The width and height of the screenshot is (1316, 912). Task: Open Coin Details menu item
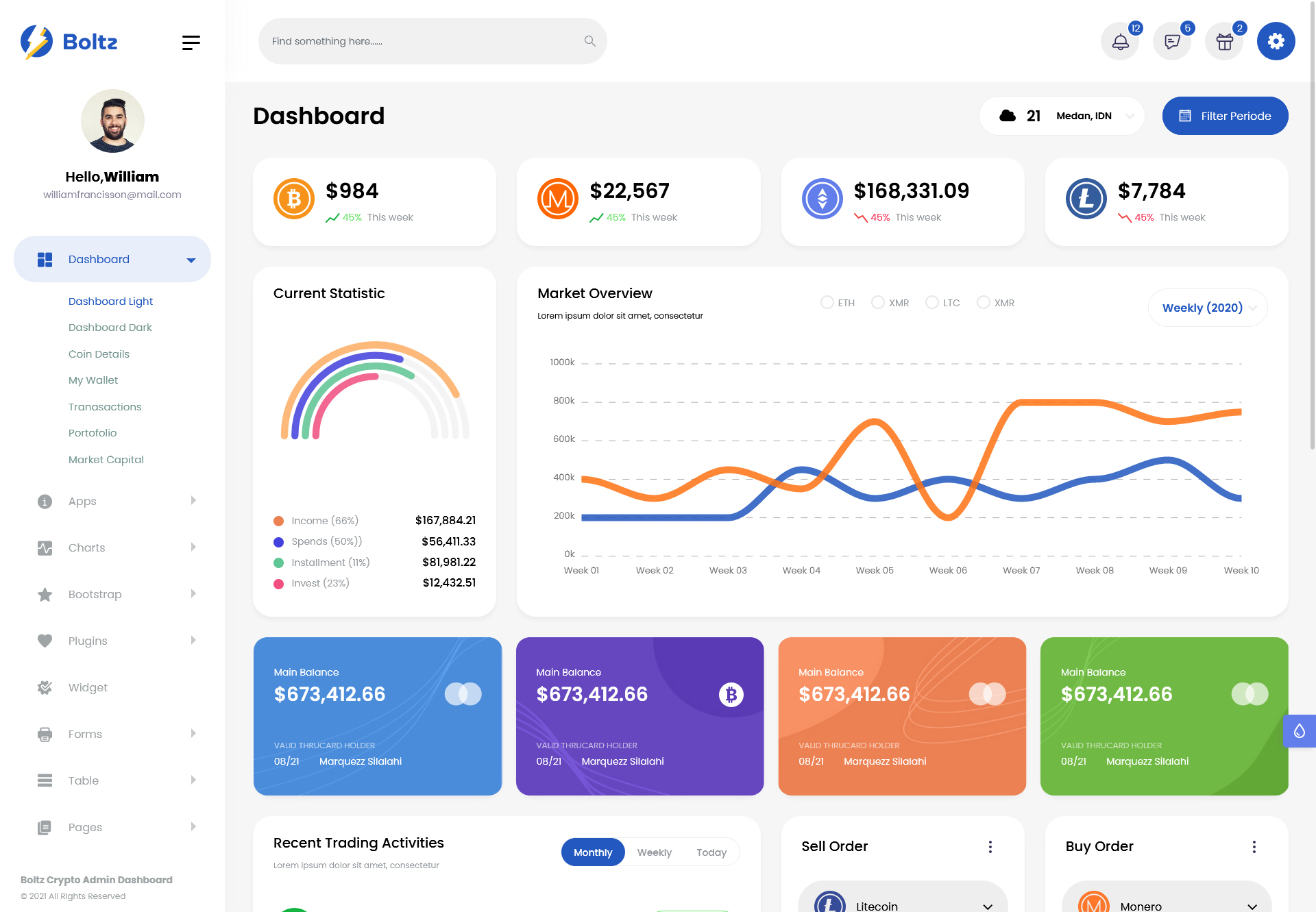pos(99,354)
